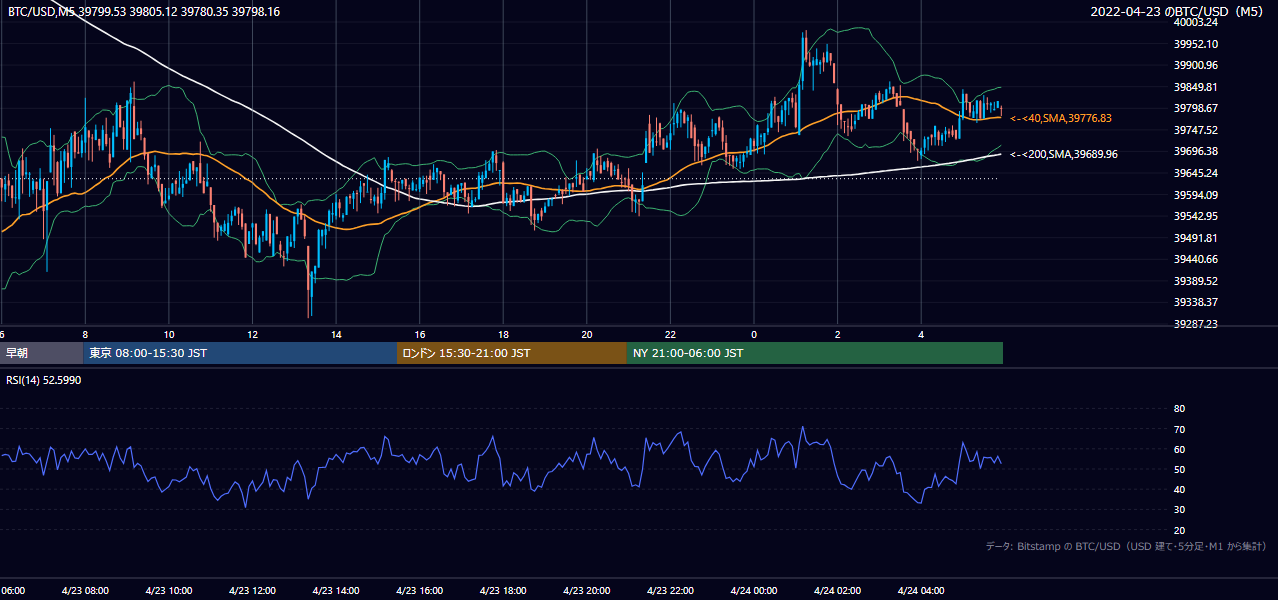Click price axis value 39696.38
The width and height of the screenshot is (1278, 600).
pos(1195,151)
